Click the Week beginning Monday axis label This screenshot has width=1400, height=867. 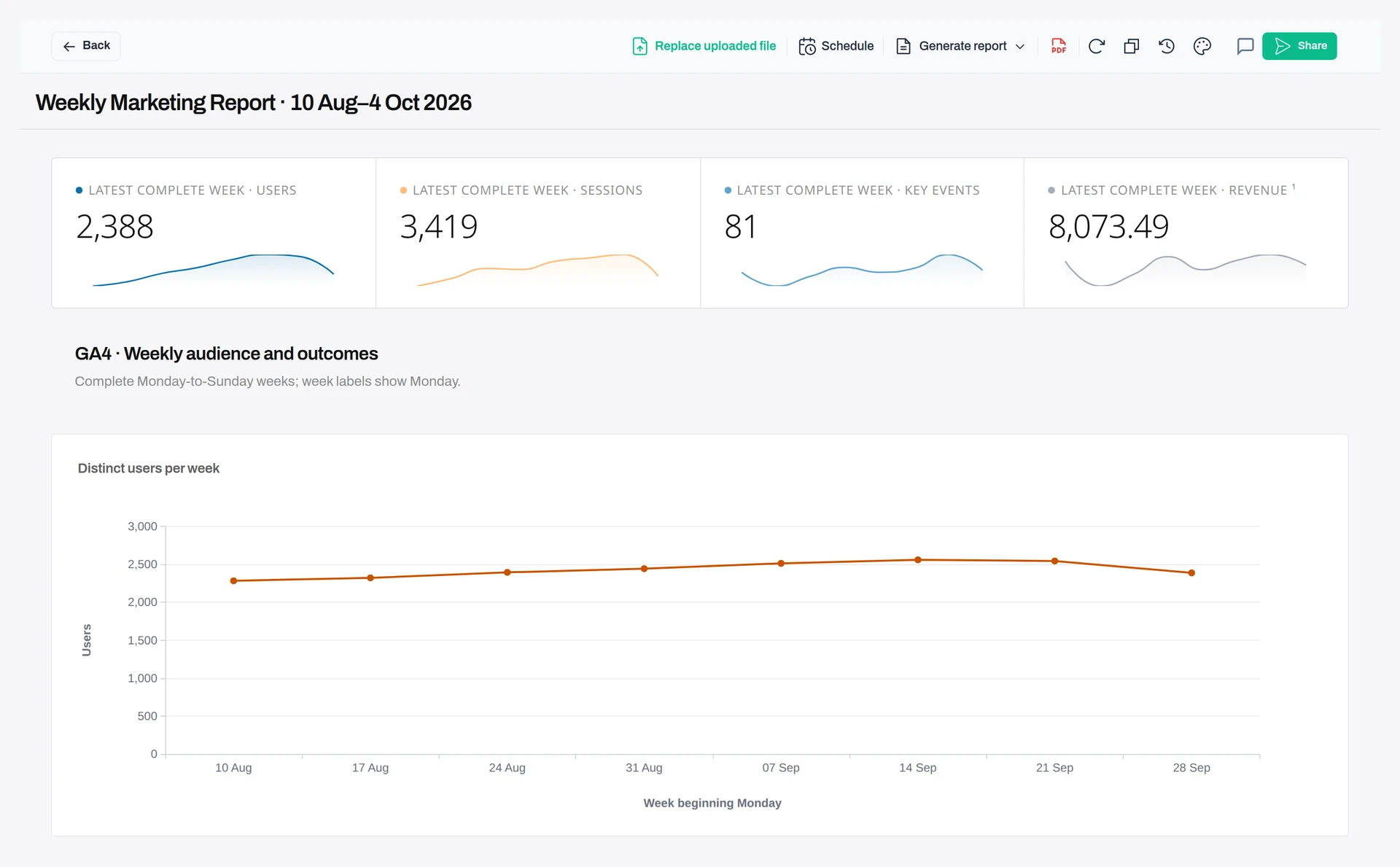(x=712, y=803)
